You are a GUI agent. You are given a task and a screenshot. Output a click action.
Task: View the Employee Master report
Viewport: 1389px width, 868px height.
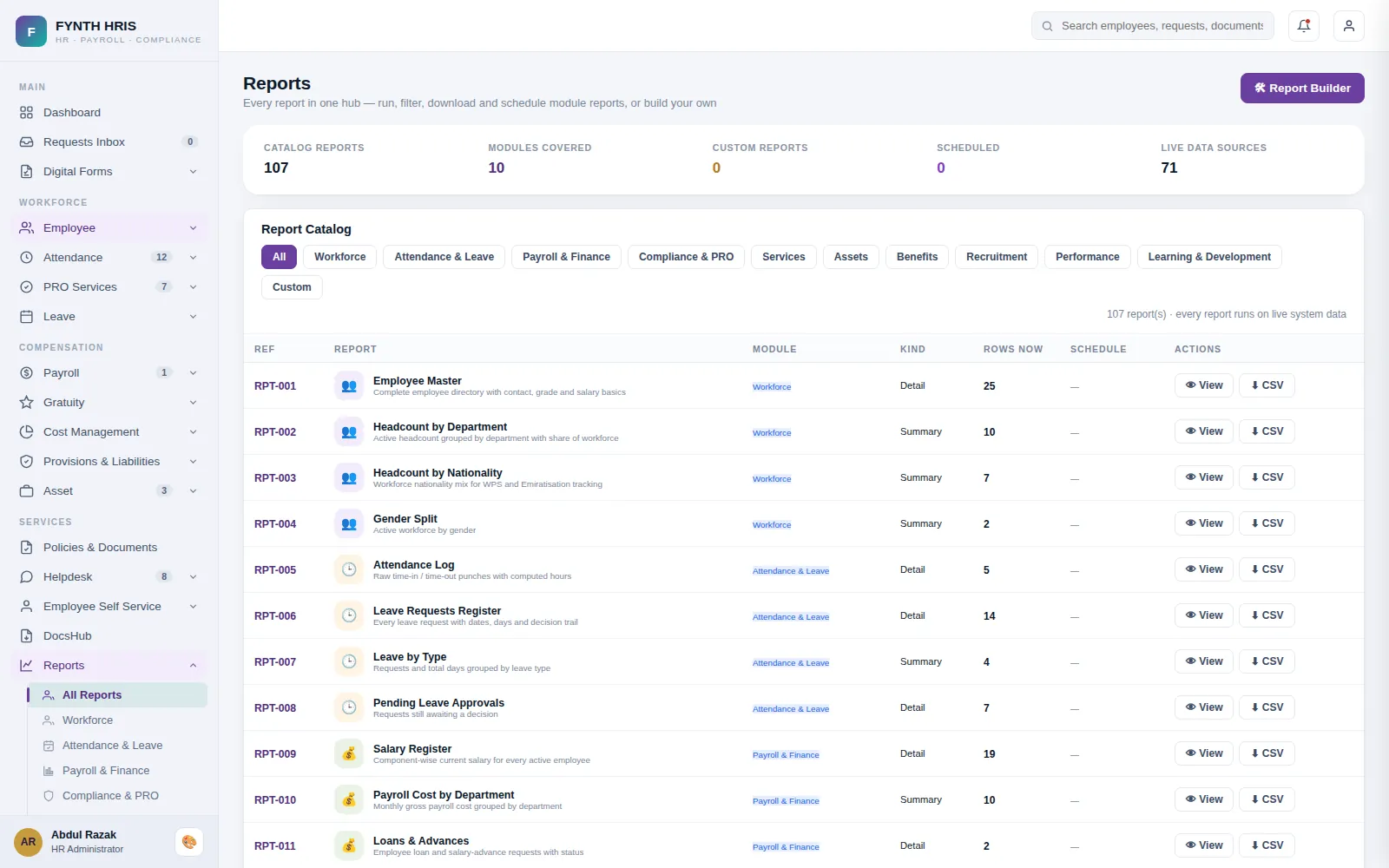coord(1204,385)
